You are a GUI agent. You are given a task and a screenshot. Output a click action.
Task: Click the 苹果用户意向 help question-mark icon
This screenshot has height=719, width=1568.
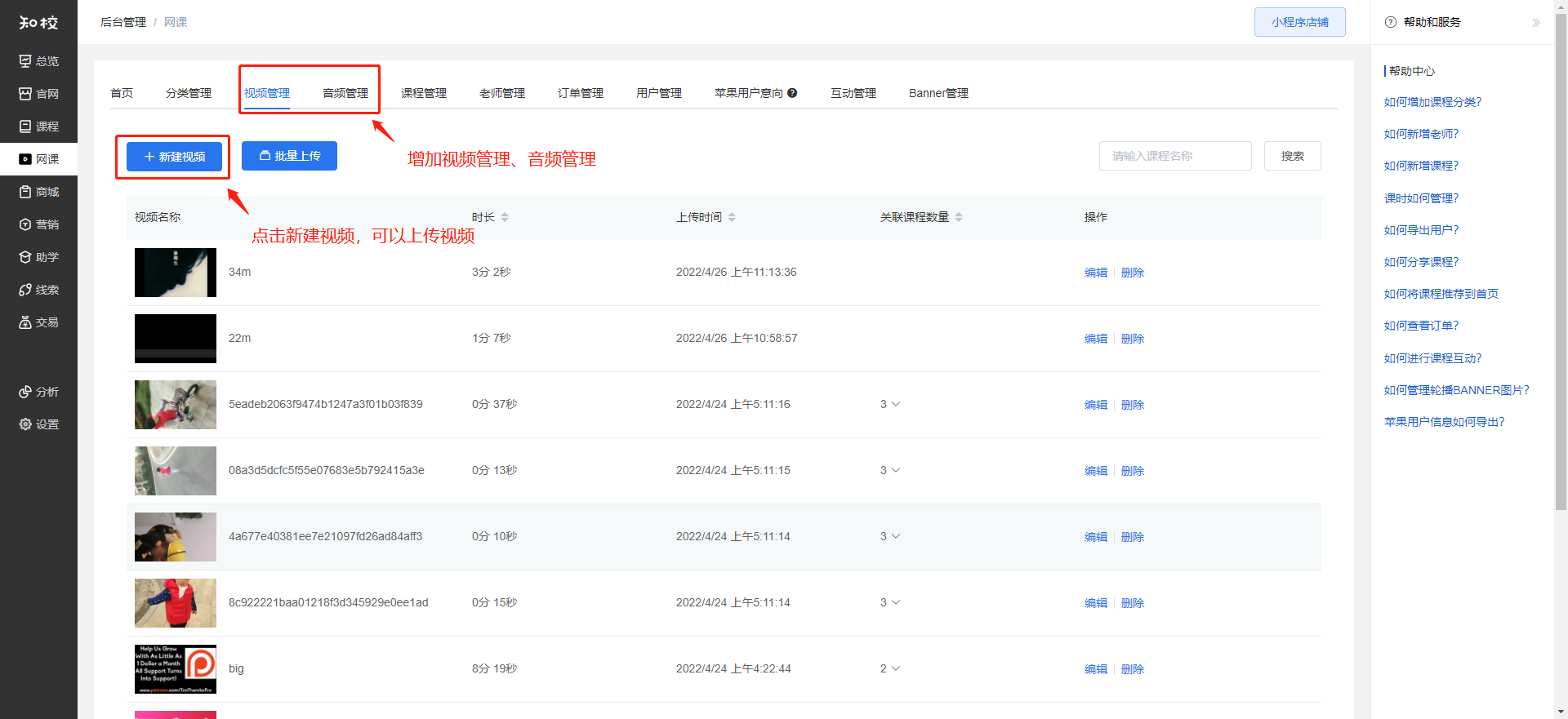(x=792, y=93)
